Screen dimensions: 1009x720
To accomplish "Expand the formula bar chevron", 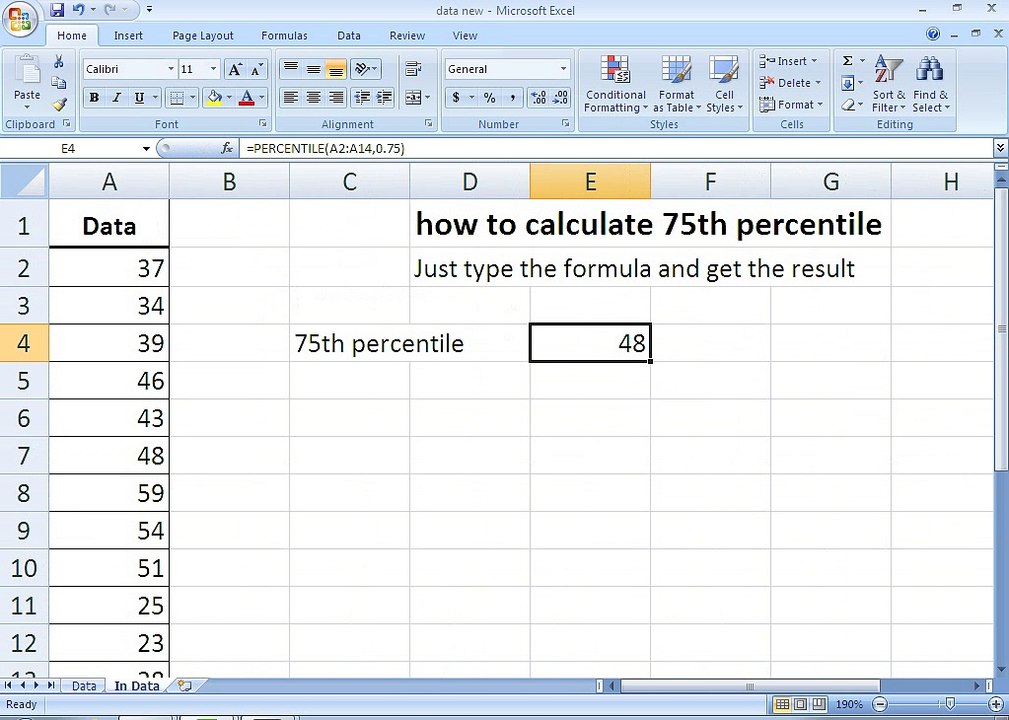I will (x=1000, y=149).
